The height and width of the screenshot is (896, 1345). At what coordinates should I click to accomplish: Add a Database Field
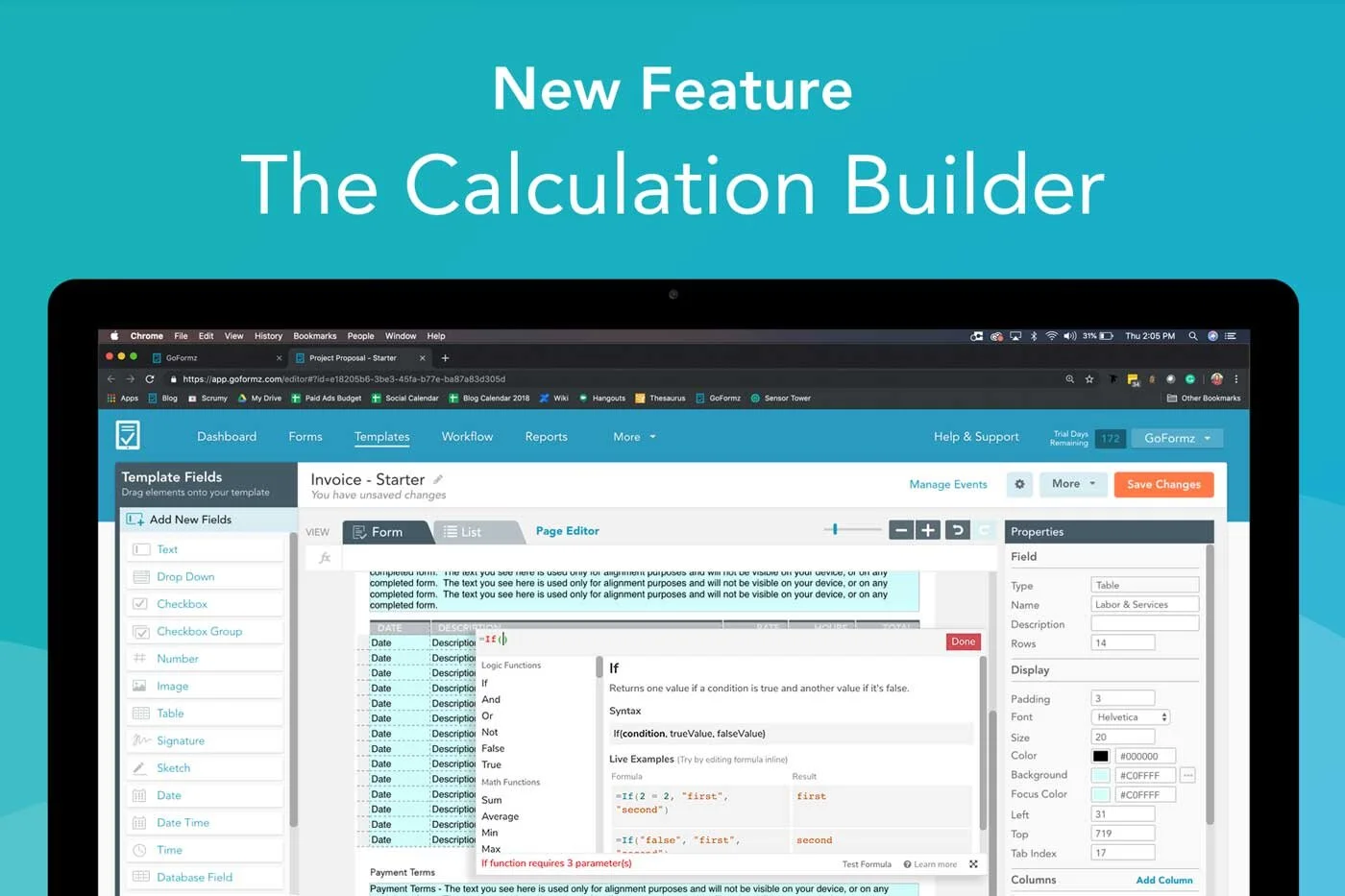point(205,877)
